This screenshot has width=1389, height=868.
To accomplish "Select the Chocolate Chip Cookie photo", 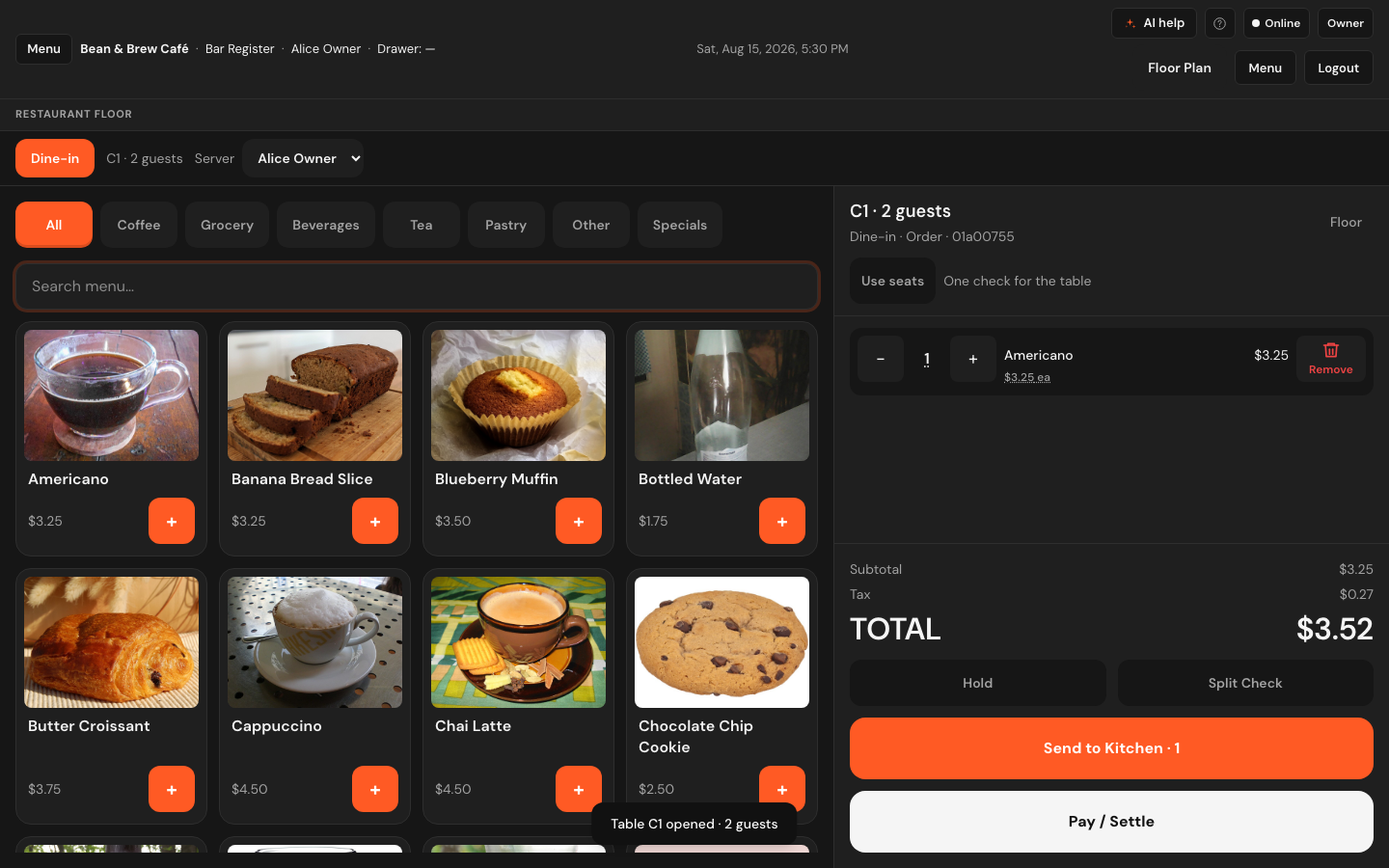I will [x=722, y=642].
